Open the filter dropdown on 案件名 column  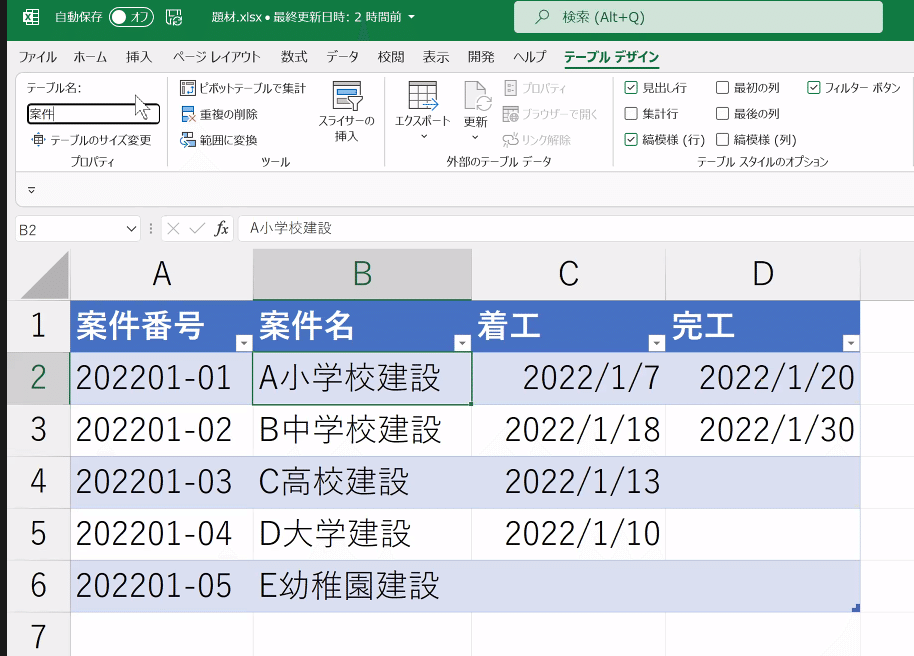click(x=461, y=343)
